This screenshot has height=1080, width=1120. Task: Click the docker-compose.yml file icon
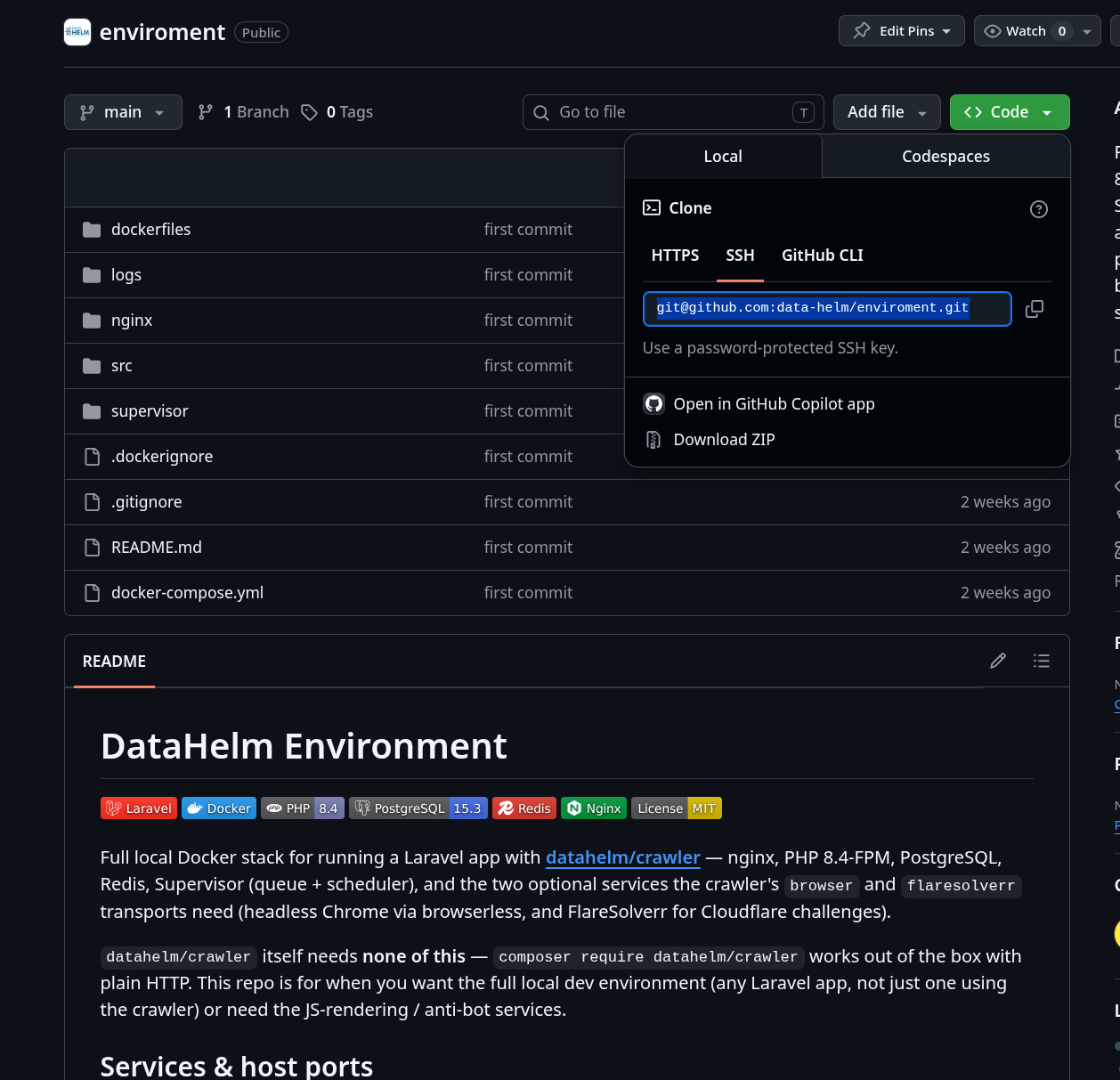tap(92, 593)
